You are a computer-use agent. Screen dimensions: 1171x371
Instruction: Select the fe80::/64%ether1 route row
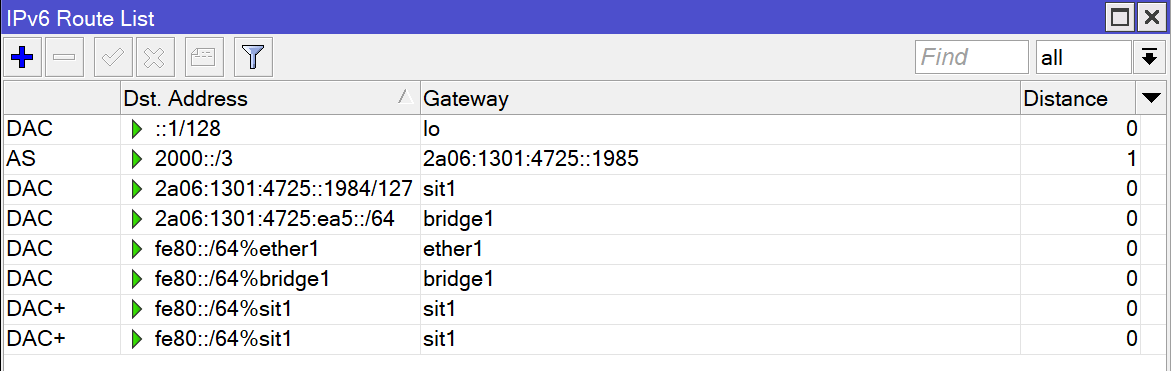[572, 249]
